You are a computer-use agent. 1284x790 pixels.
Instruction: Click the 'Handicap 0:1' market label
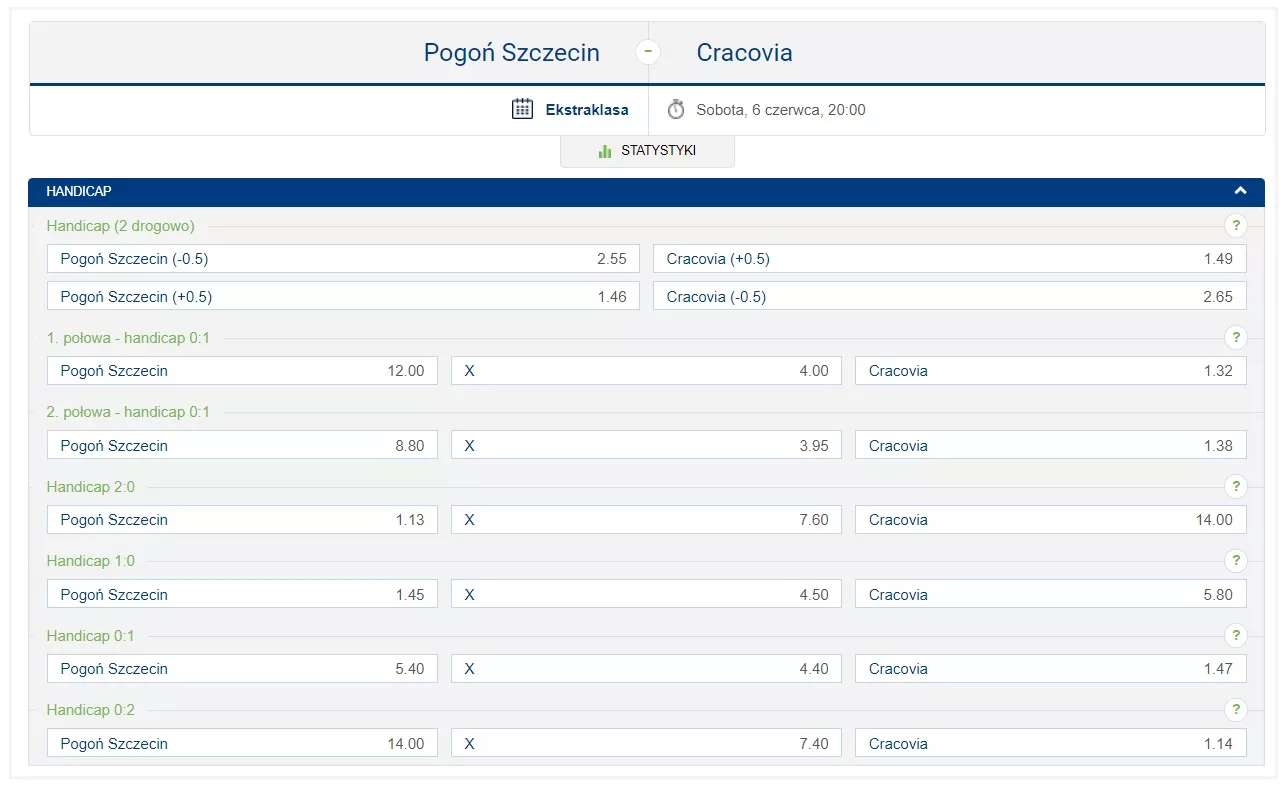point(90,636)
